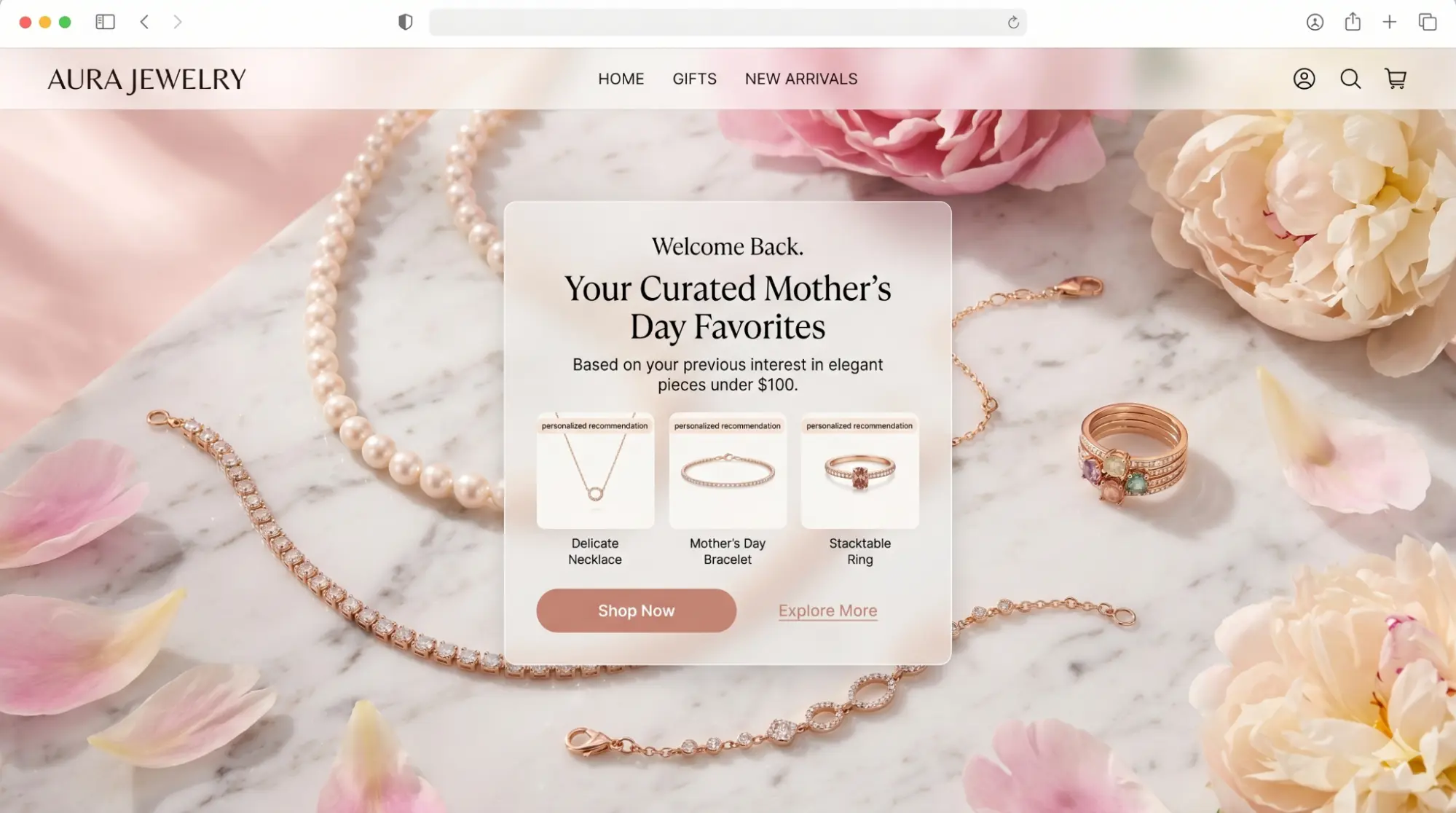Open the site account profile icon
The image size is (1456, 813).
tap(1304, 79)
